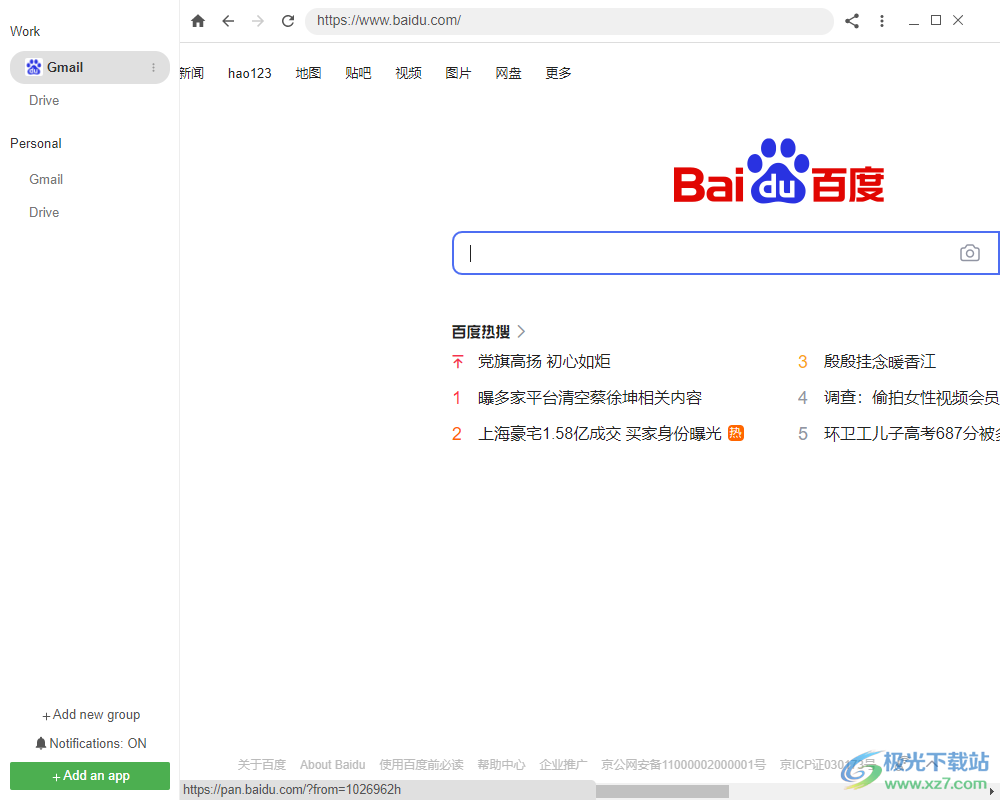1000x800 pixels.
Task: Toggle Notifications: ON setting
Action: pyautogui.click(x=91, y=743)
